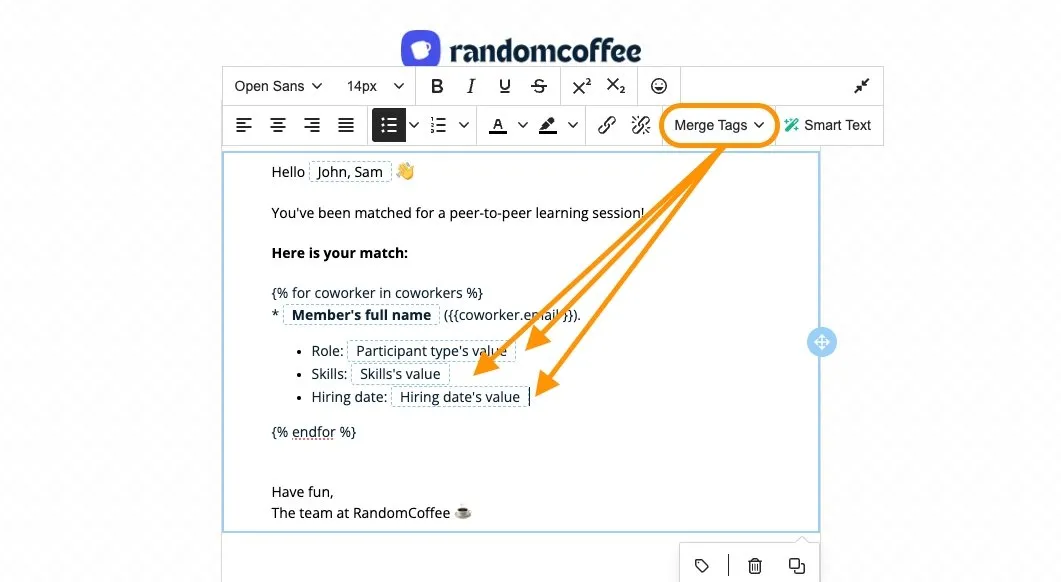Underline the selected text
This screenshot has width=1061, height=582.
pyautogui.click(x=504, y=86)
